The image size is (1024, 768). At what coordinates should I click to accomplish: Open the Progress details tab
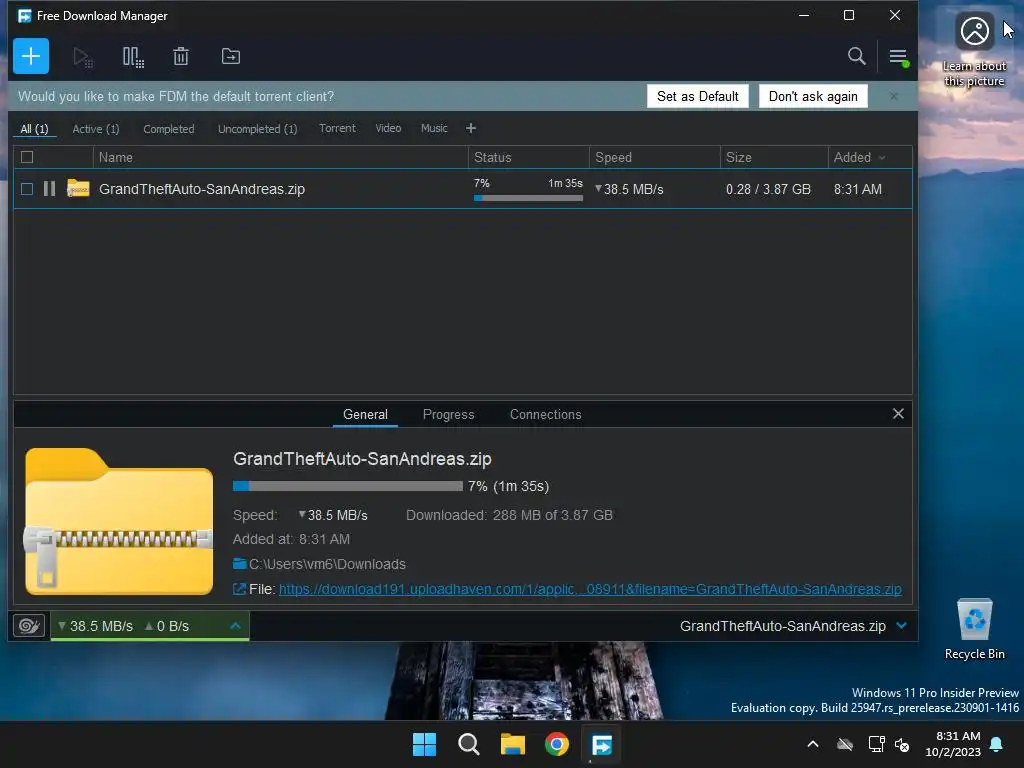(x=448, y=414)
